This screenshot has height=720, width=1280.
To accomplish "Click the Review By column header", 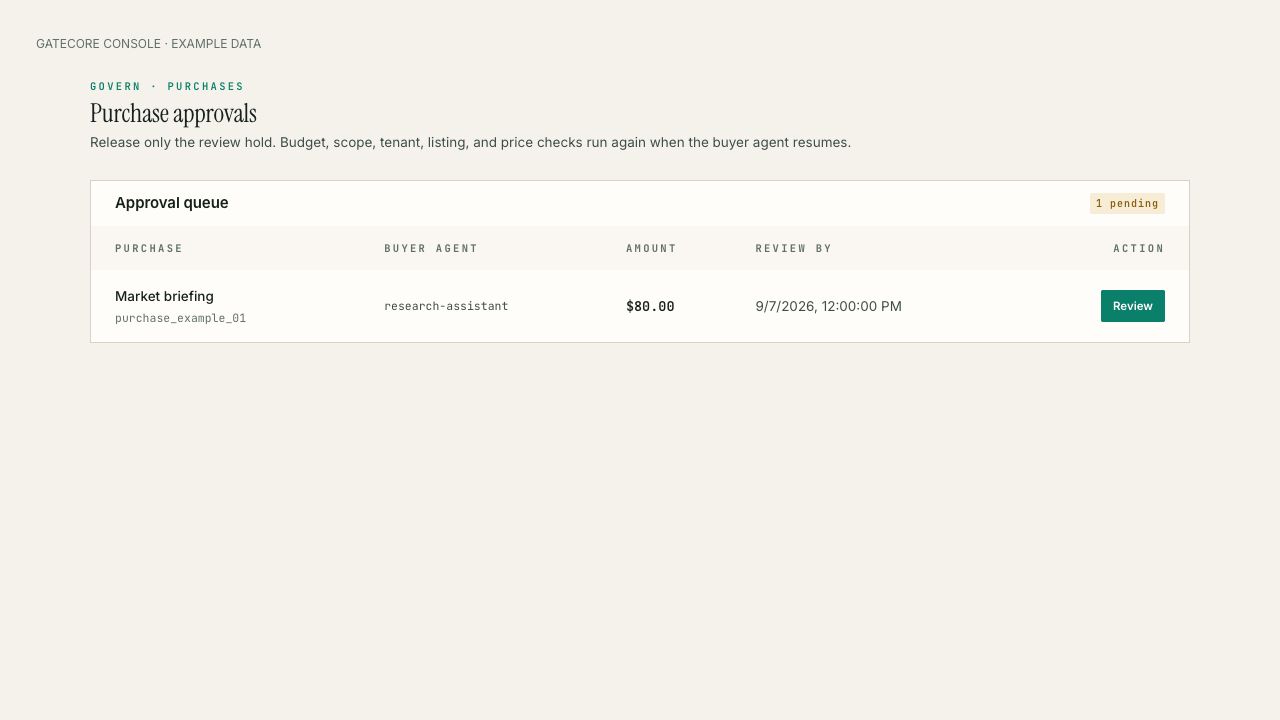I will point(793,248).
